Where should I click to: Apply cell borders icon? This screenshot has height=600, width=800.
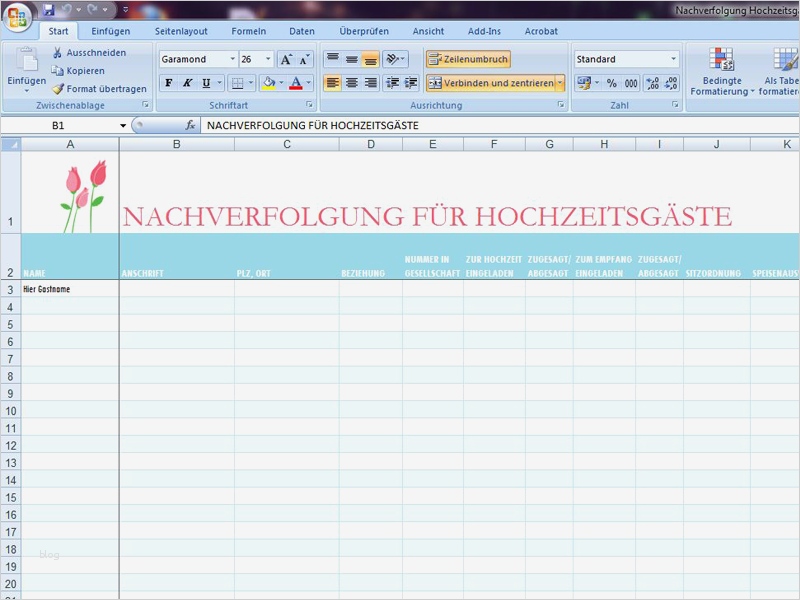coord(237,83)
